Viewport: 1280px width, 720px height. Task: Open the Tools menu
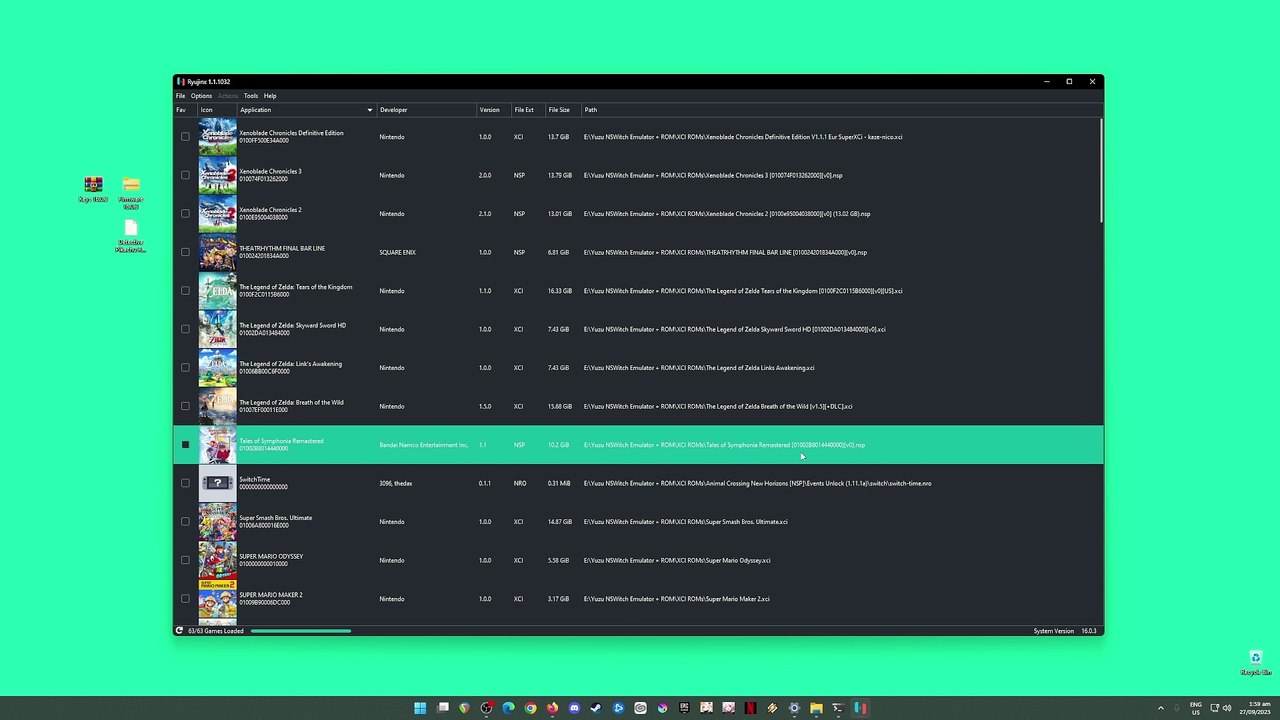tap(251, 96)
